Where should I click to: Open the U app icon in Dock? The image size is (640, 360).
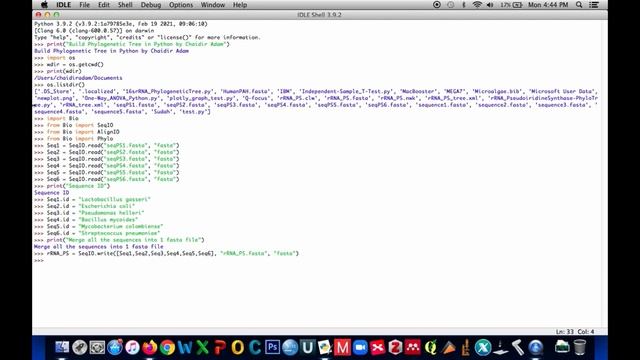pyautogui.click(x=307, y=347)
